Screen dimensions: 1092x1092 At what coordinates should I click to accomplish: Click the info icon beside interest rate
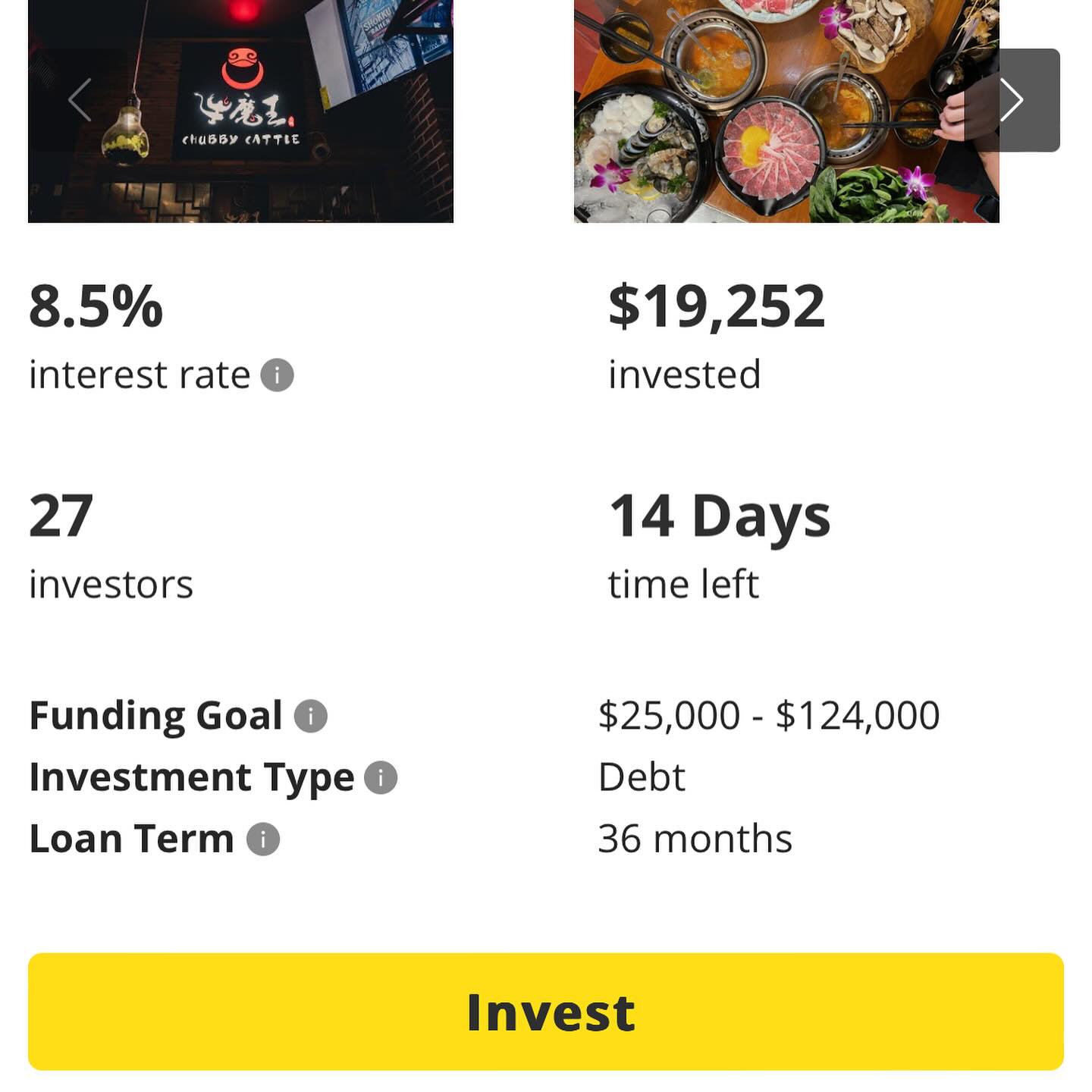click(277, 375)
